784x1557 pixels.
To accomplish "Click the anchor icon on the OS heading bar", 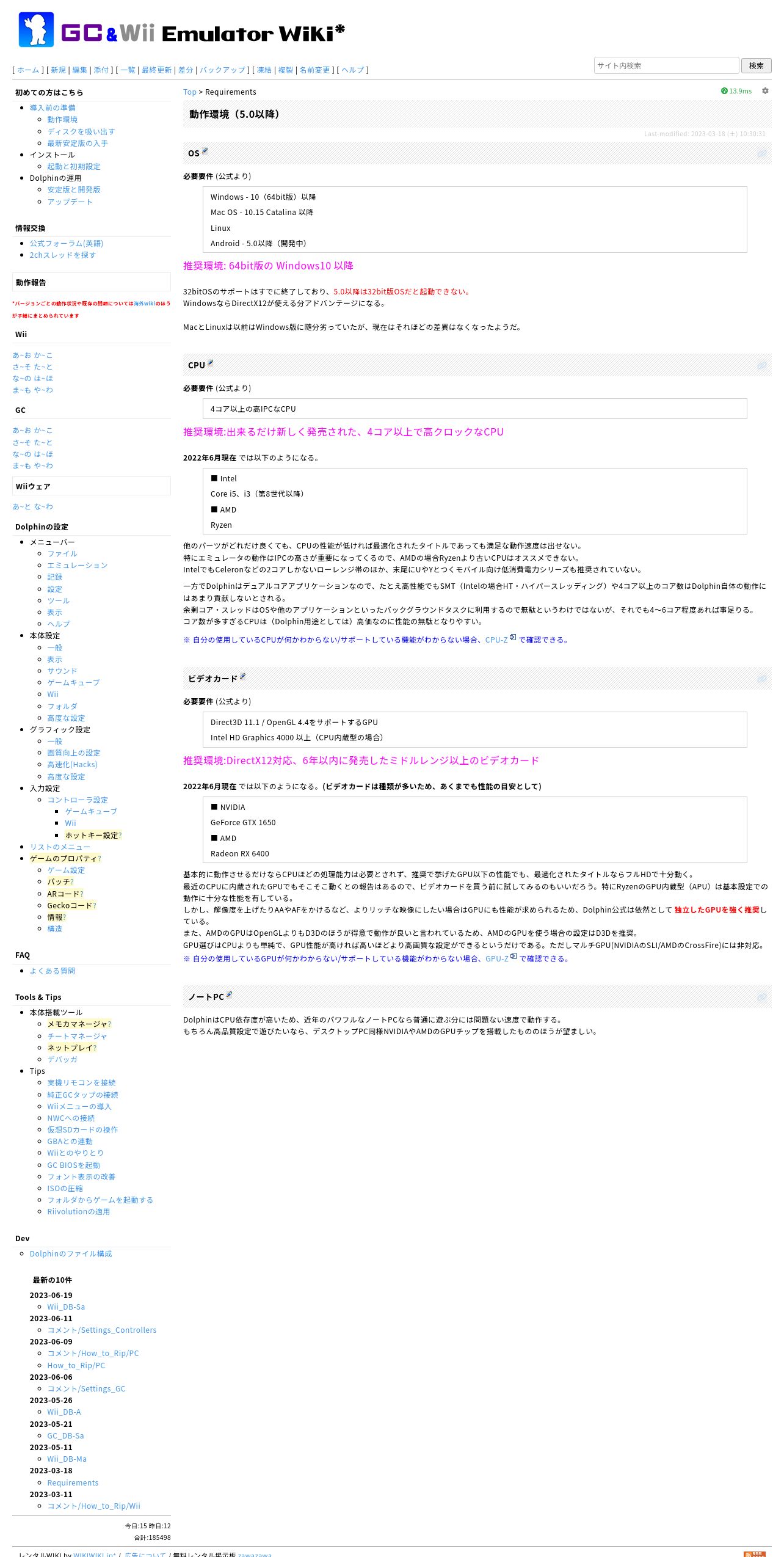I will (762, 154).
